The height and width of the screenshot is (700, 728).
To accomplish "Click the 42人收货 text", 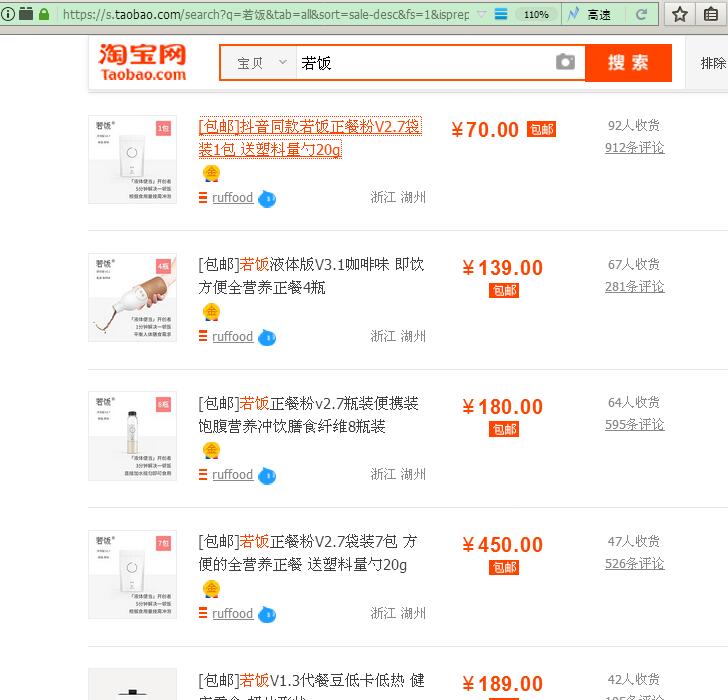I will tap(634, 680).
